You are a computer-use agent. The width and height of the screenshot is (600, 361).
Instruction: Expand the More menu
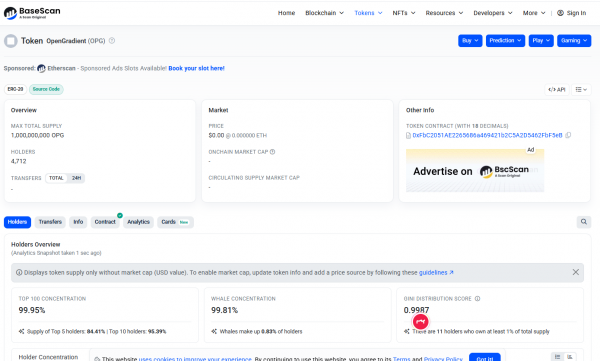pos(534,13)
